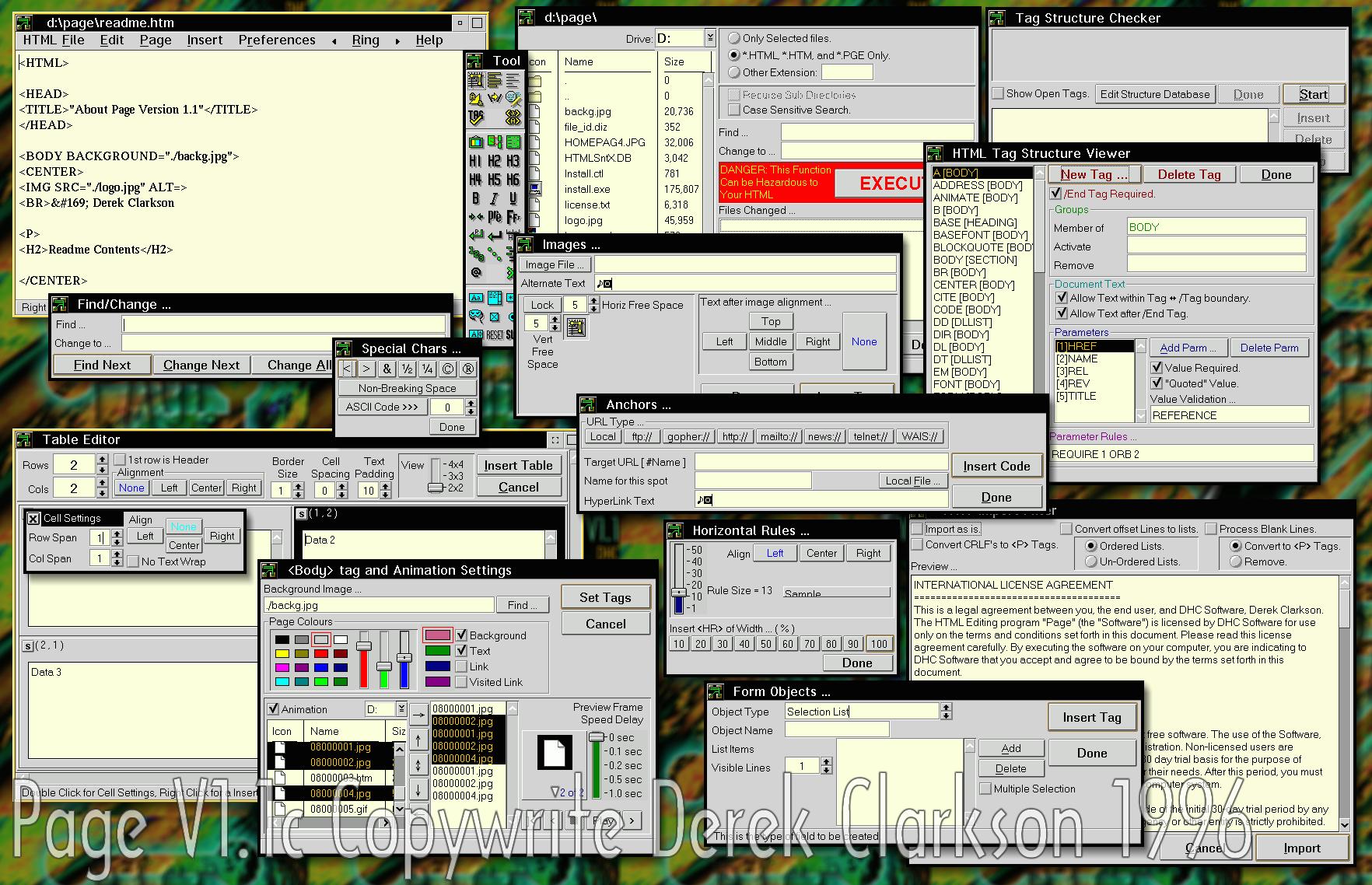The image size is (1372, 885).
Task: Toggle the Link colour checkbox
Action: point(462,666)
